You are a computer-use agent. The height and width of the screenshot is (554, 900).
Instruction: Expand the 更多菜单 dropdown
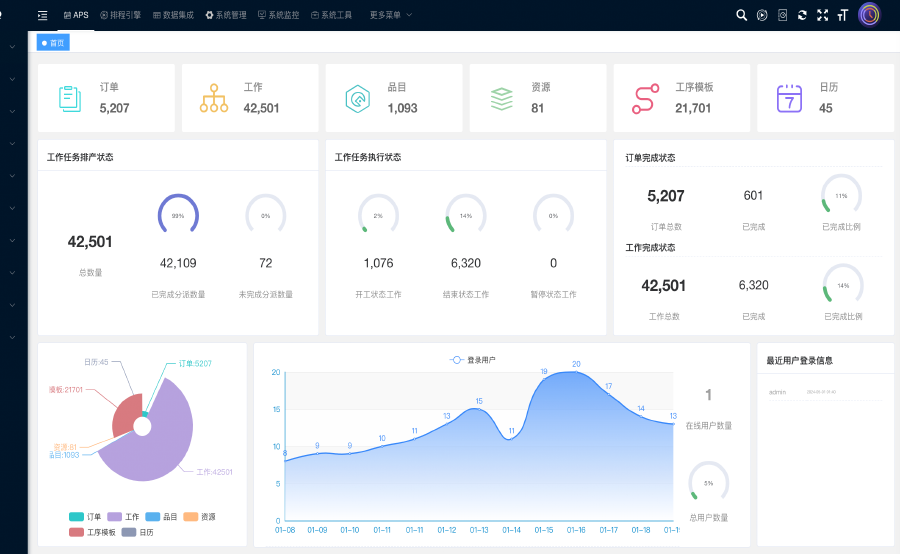pyautogui.click(x=390, y=15)
